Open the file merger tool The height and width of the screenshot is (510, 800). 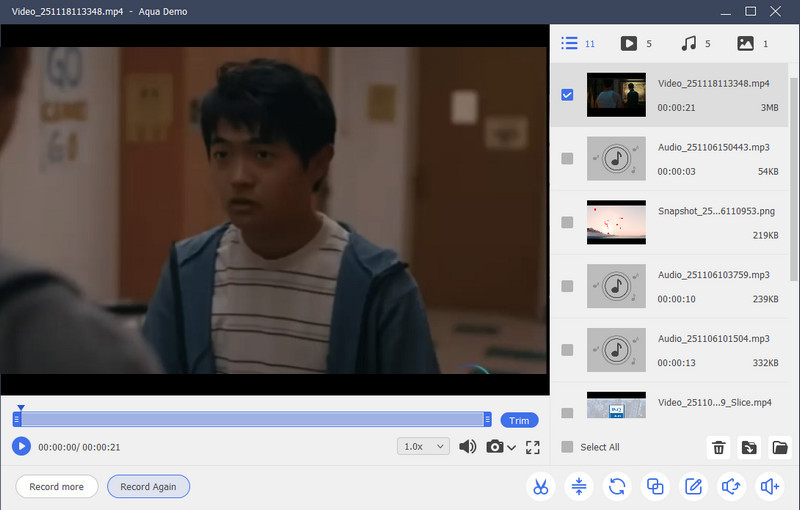[655, 487]
